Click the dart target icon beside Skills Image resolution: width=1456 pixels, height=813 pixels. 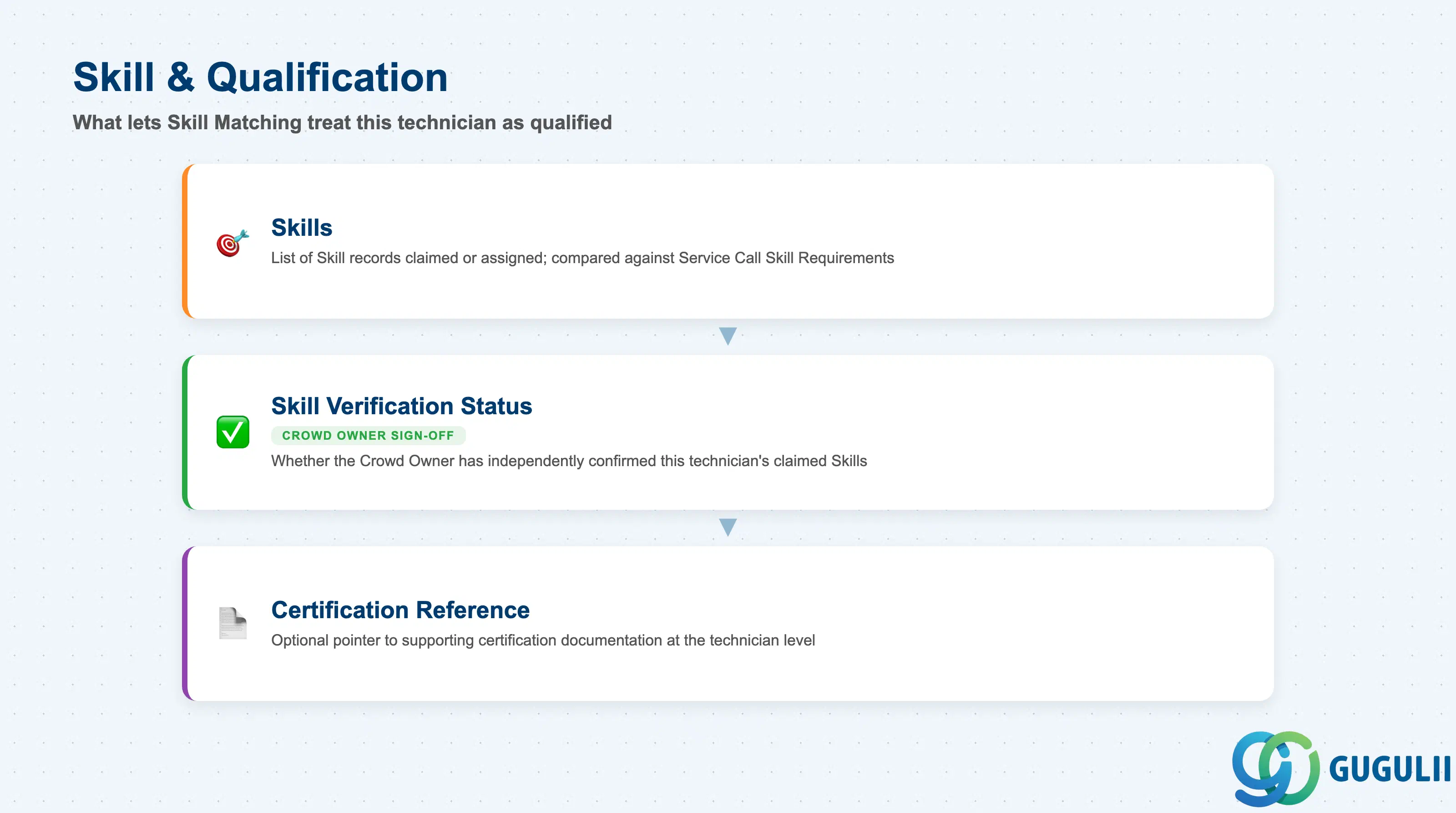coord(233,243)
